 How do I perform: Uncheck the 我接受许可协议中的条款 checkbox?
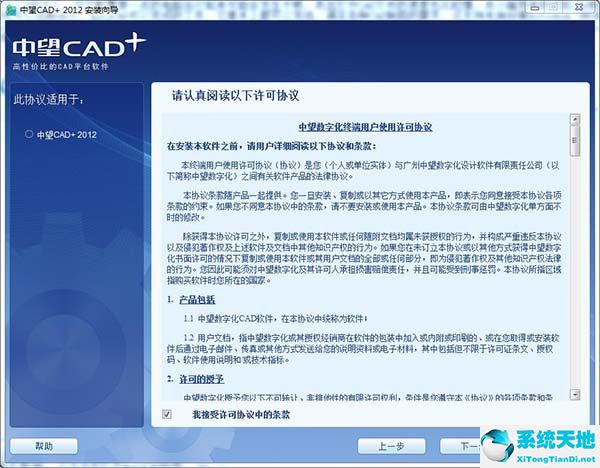pyautogui.click(x=167, y=414)
